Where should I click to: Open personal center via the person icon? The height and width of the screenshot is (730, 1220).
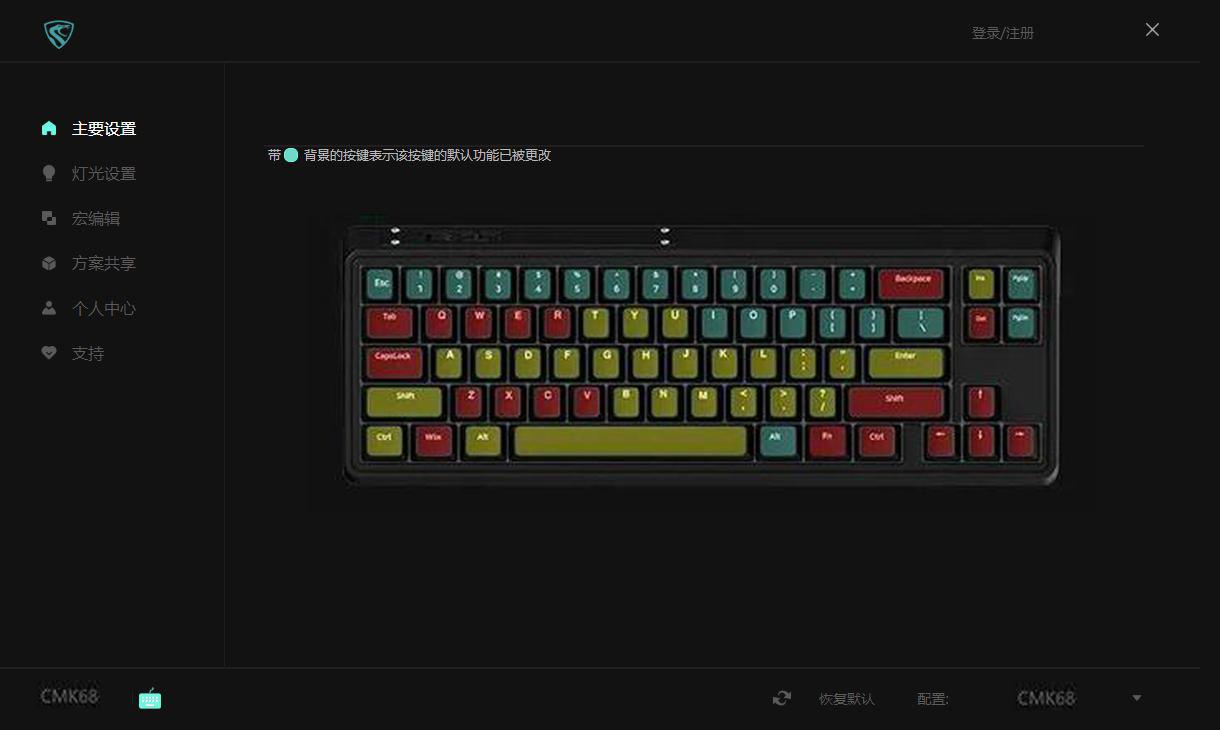pos(49,308)
